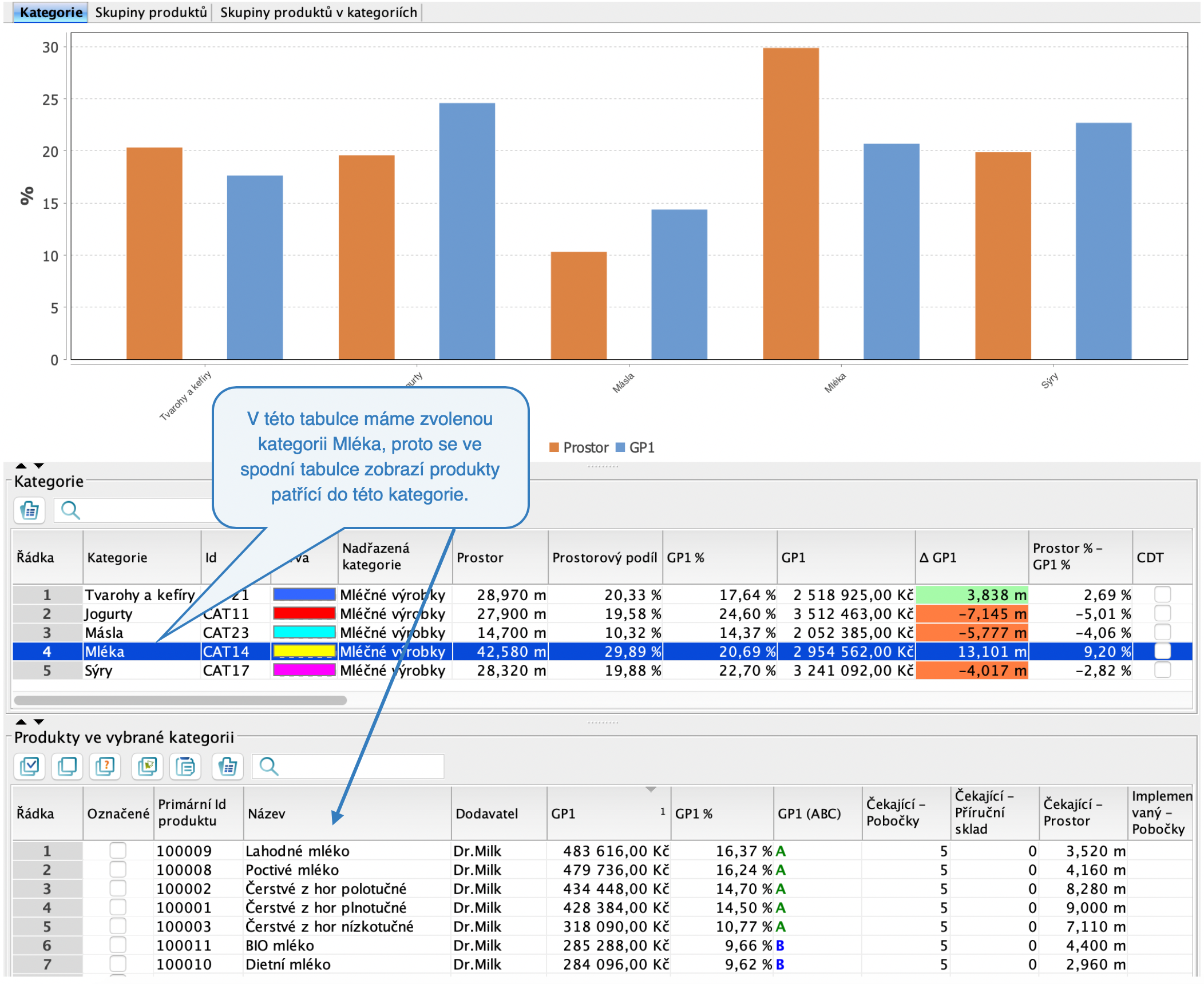Deselect all products icon
1204x984 pixels.
pyautogui.click(x=67, y=767)
